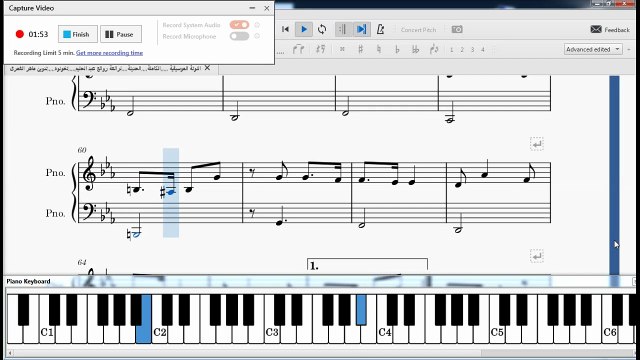
Task: Select voice 2
Action: coord(462,50)
